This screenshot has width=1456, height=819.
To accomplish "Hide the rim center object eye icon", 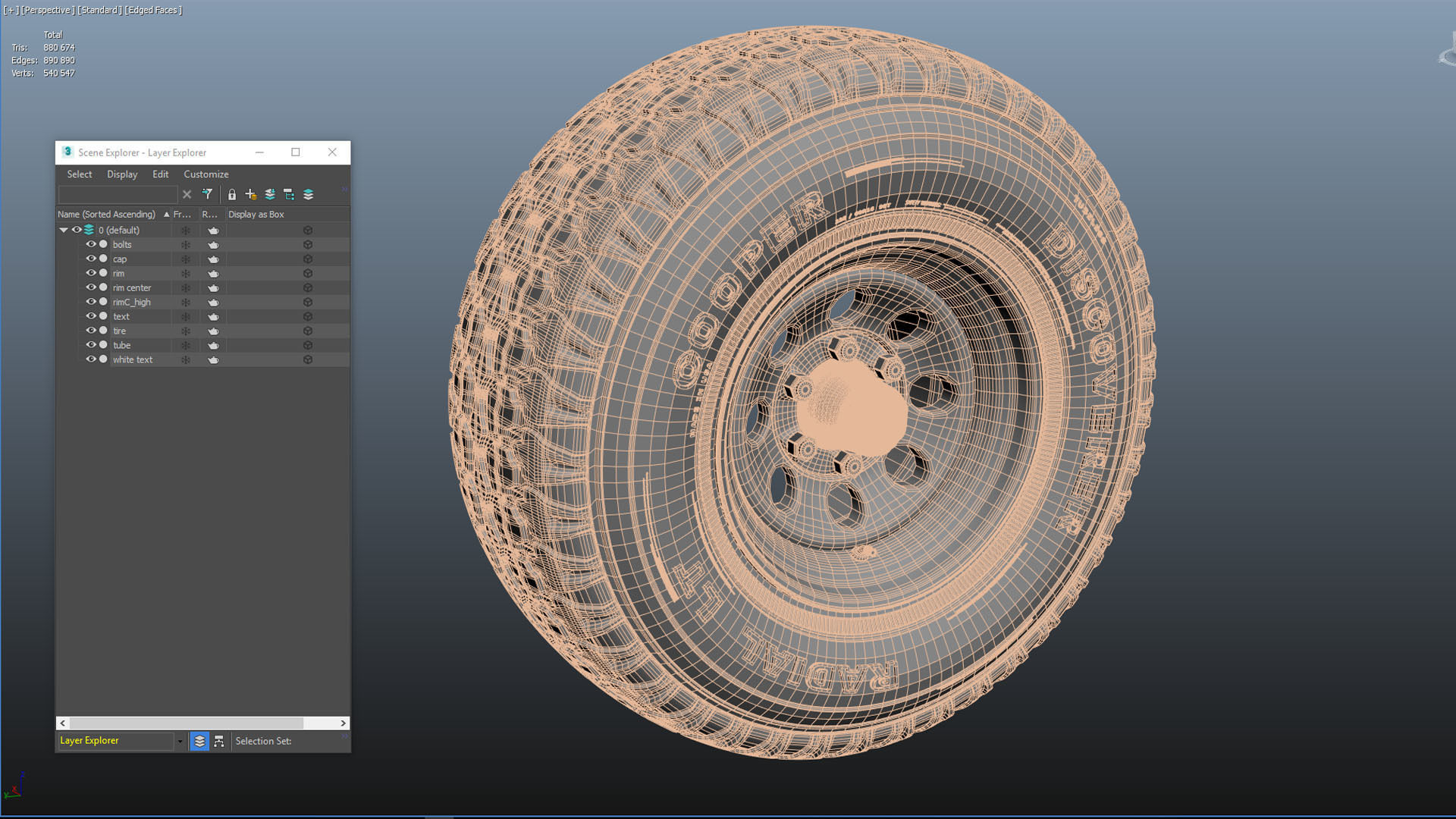I will [x=91, y=287].
